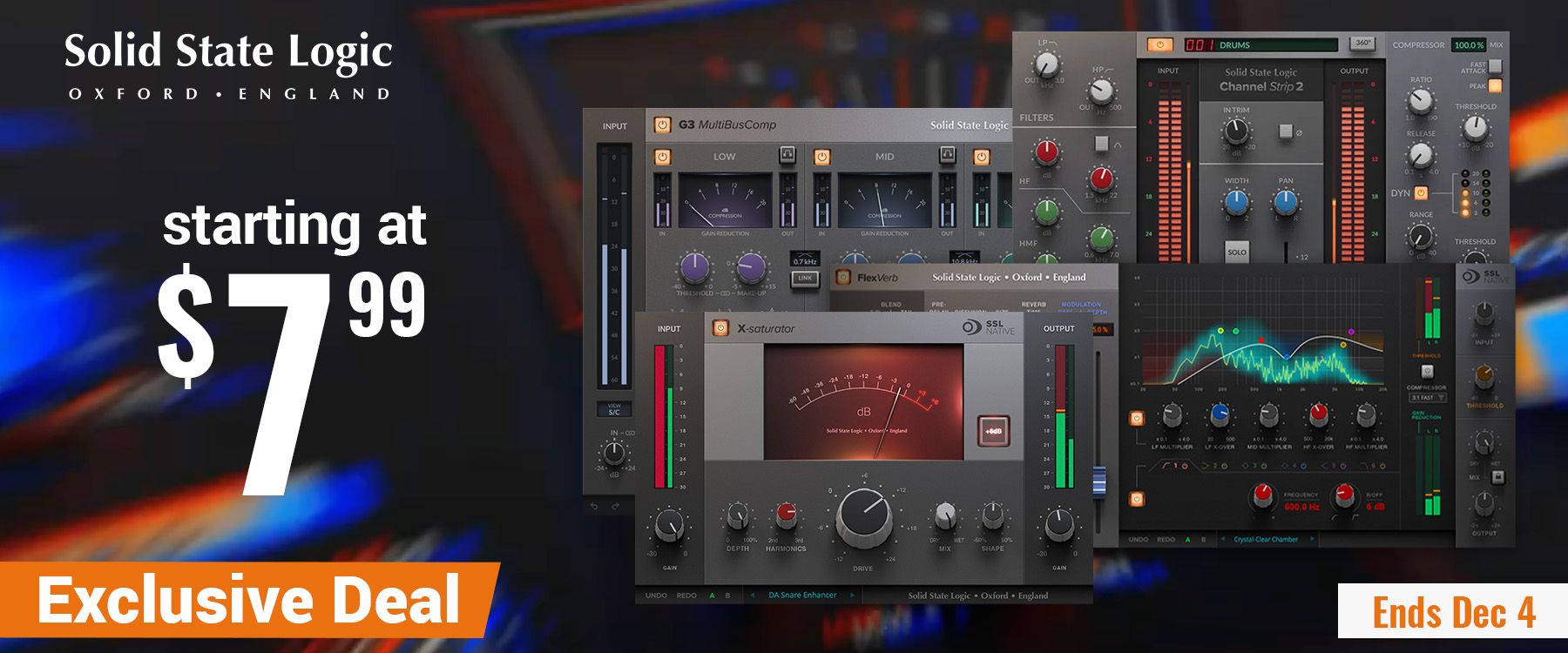Click the LOW band solo headphone icon
The image size is (1568, 653).
point(787,155)
